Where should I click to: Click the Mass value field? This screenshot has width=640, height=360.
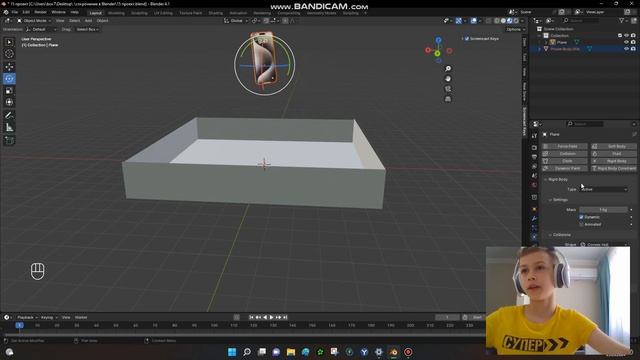point(604,210)
